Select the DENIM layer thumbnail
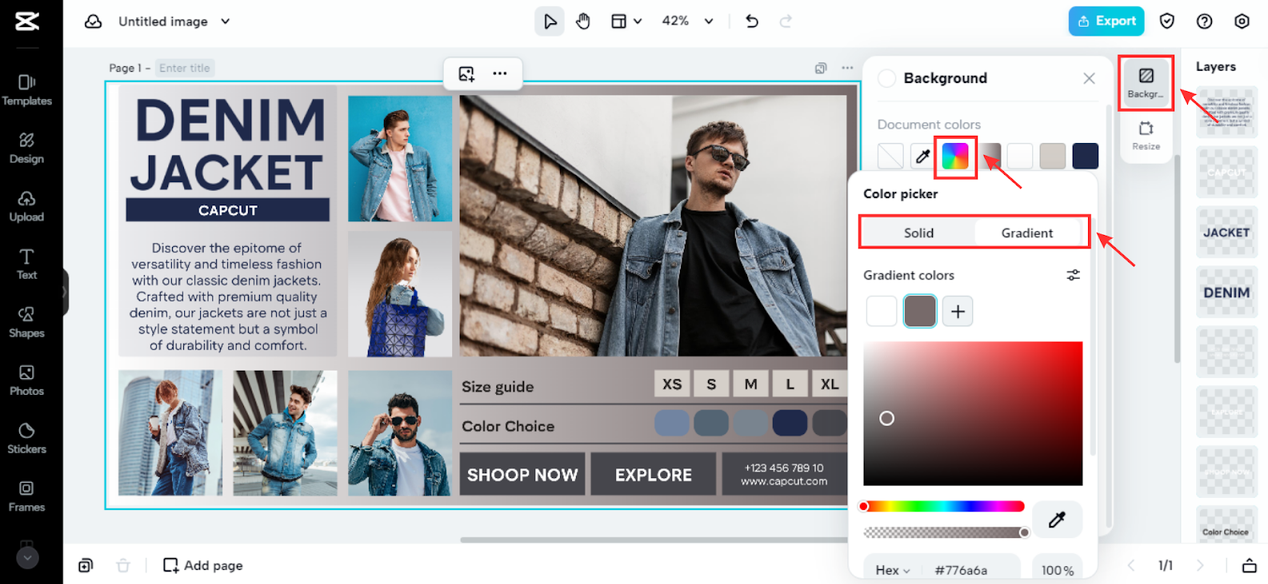Screen dimensions: 1268x584 coord(1226,292)
